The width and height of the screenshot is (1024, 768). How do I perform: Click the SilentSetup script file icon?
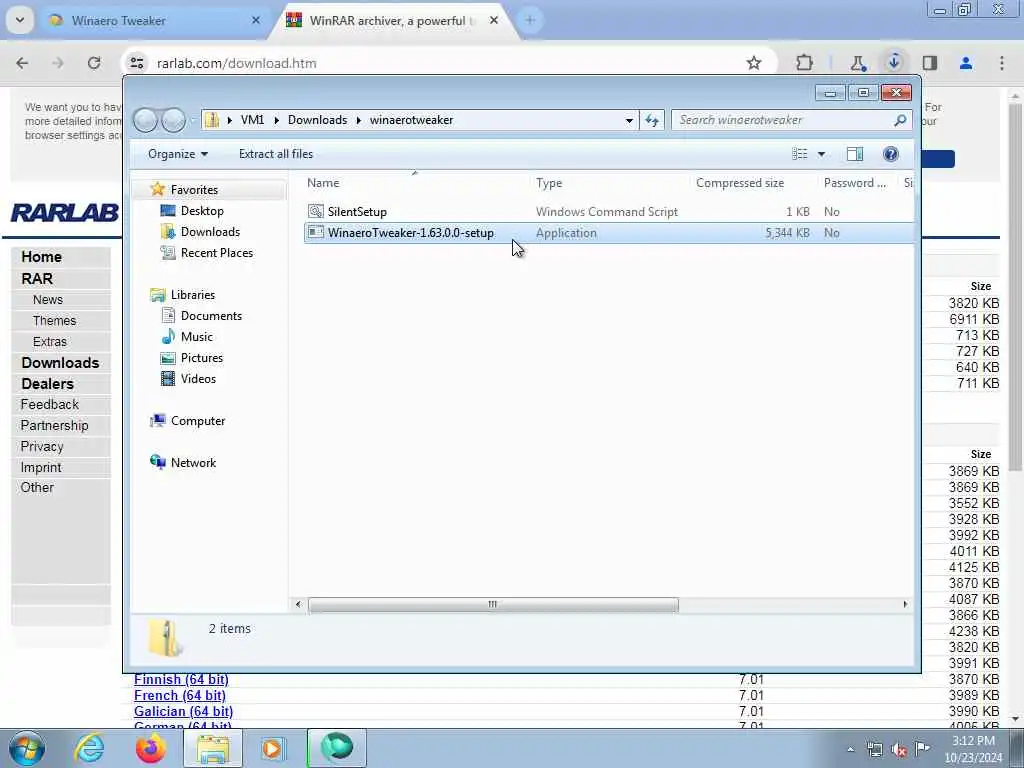(x=316, y=211)
